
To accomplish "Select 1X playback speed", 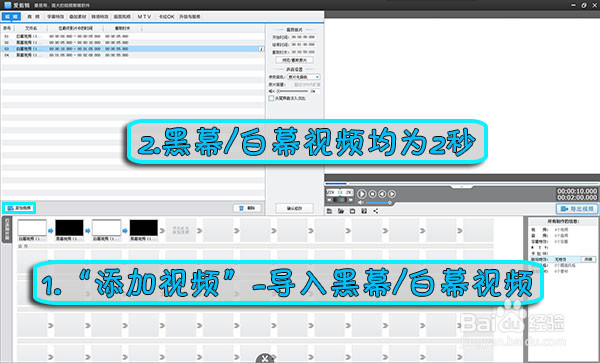I will click(x=340, y=192).
